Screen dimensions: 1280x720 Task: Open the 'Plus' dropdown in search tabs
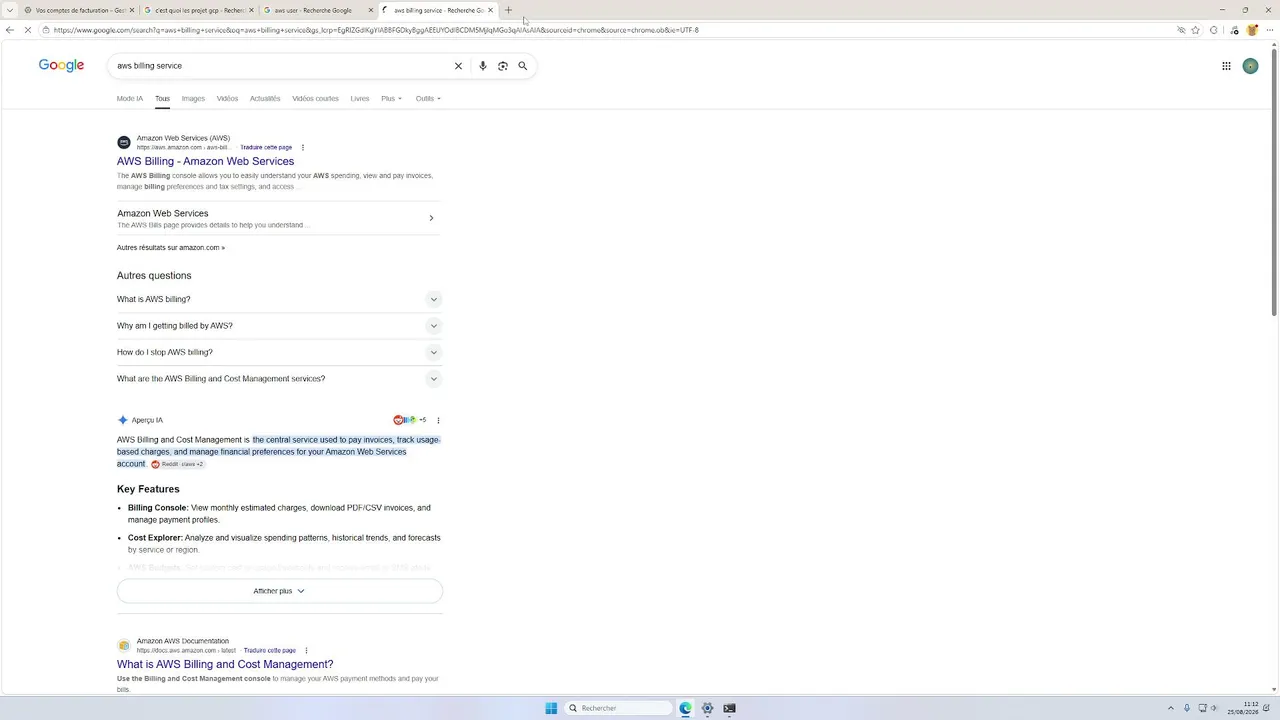[391, 99]
